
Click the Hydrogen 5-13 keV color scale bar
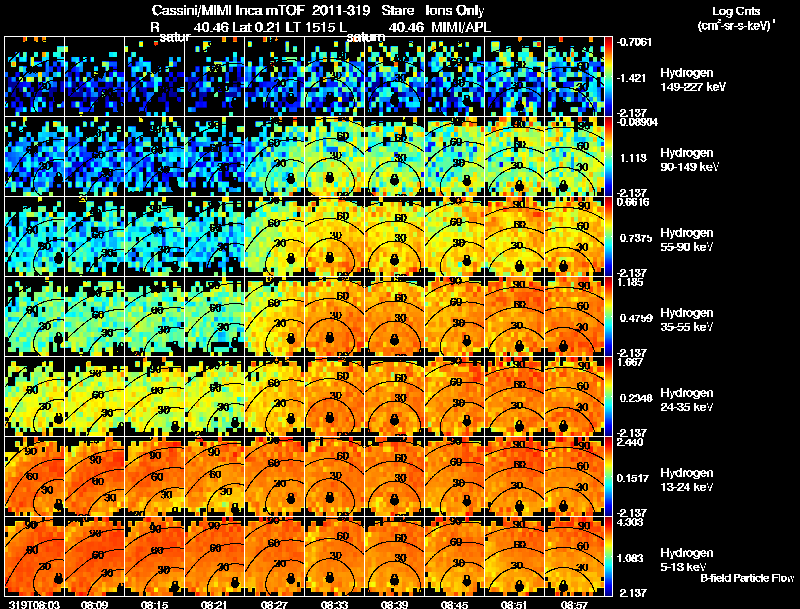pos(608,556)
